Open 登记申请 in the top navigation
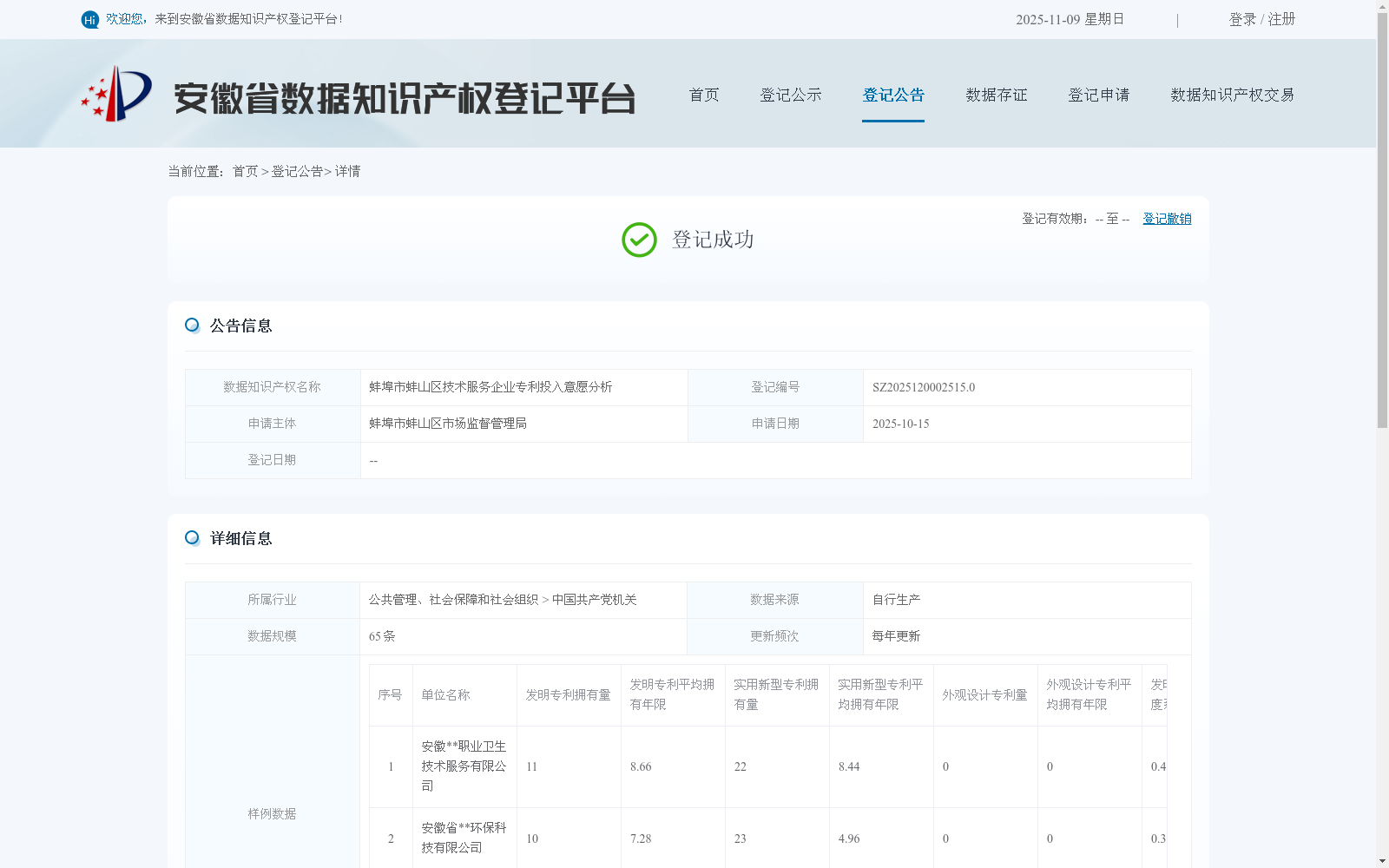This screenshot has height=868, width=1389. click(1099, 95)
